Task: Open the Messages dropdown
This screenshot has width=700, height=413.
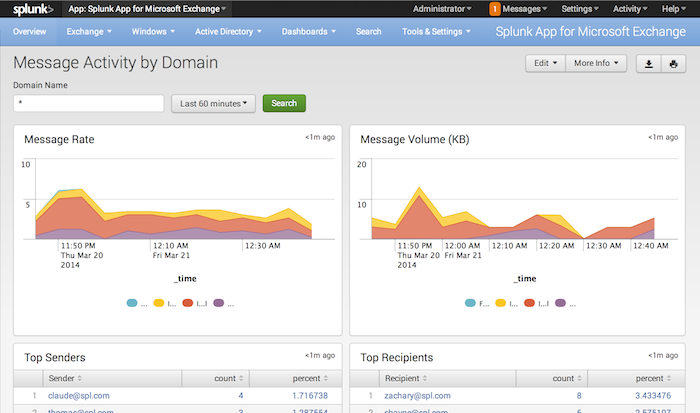Action: (x=525, y=9)
